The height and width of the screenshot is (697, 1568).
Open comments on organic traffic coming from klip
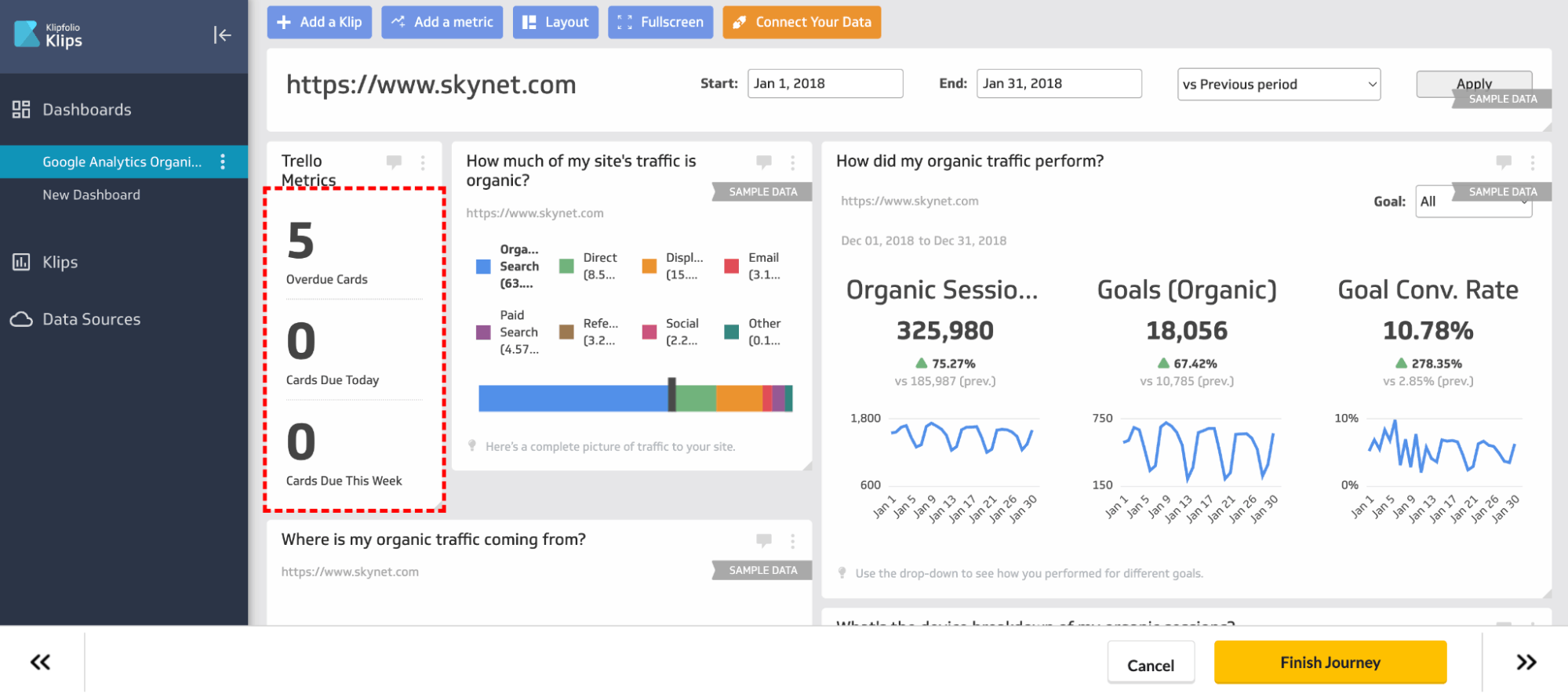point(764,540)
